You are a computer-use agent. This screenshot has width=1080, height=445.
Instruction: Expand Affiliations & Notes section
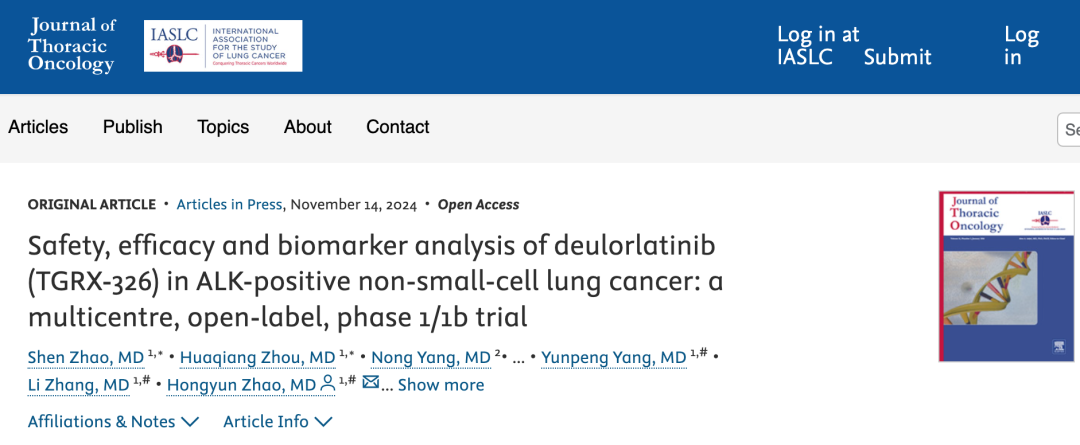113,421
